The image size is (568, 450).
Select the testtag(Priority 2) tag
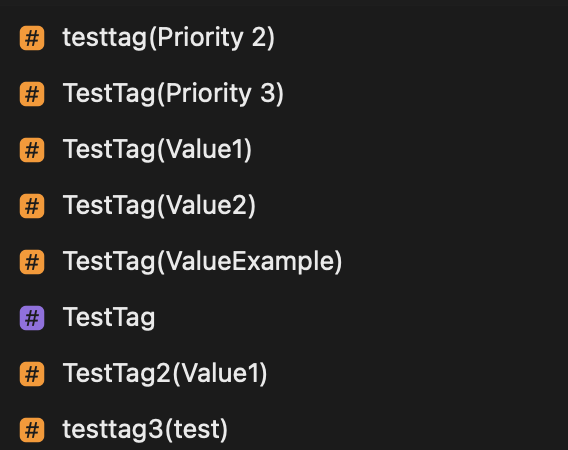point(168,38)
